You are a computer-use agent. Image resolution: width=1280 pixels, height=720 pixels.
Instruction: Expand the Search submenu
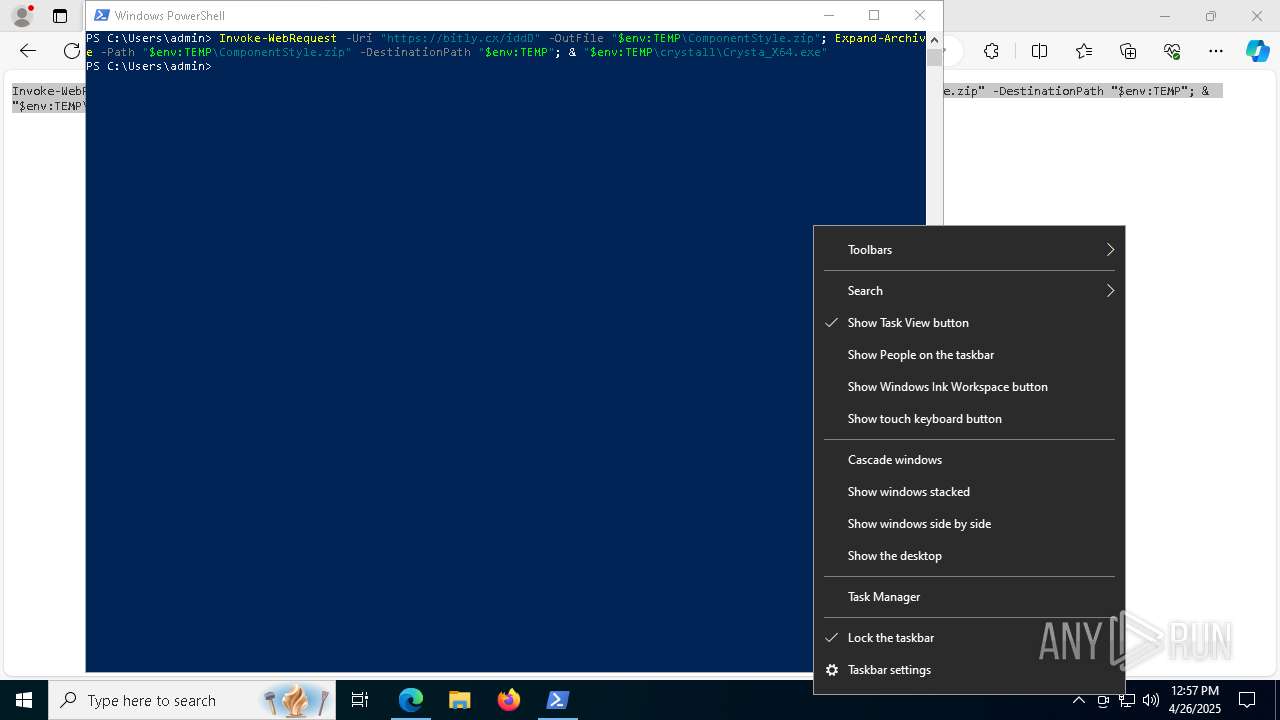[x=969, y=291]
